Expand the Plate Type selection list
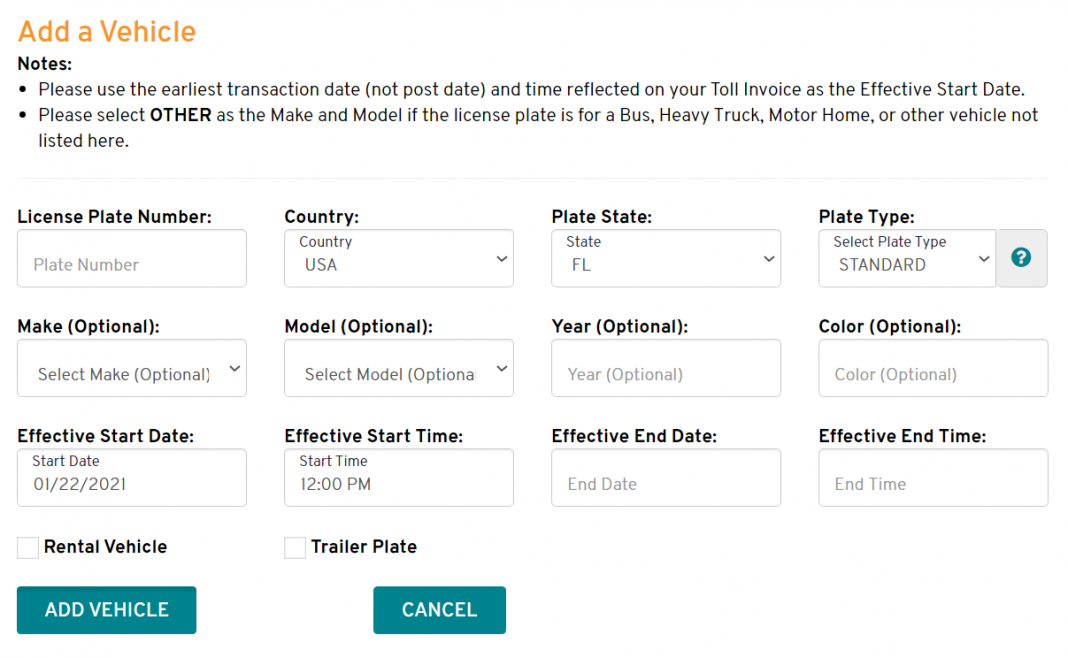The height and width of the screenshot is (658, 1068). pyautogui.click(x=900, y=258)
